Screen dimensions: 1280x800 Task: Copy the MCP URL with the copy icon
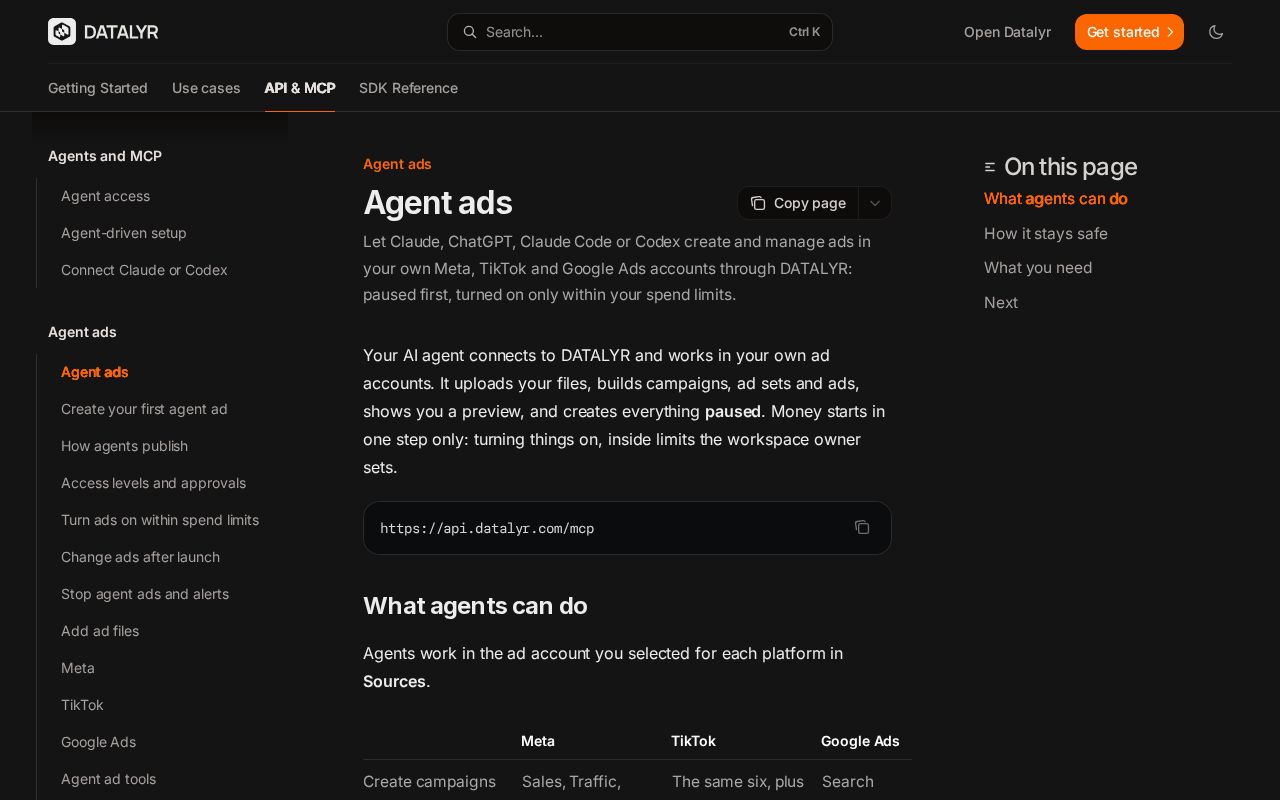click(x=862, y=527)
